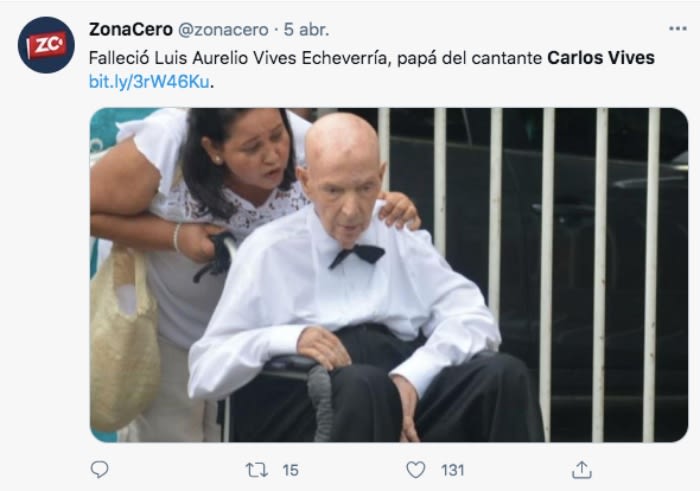Open the tweet's more options menu

[677, 29]
